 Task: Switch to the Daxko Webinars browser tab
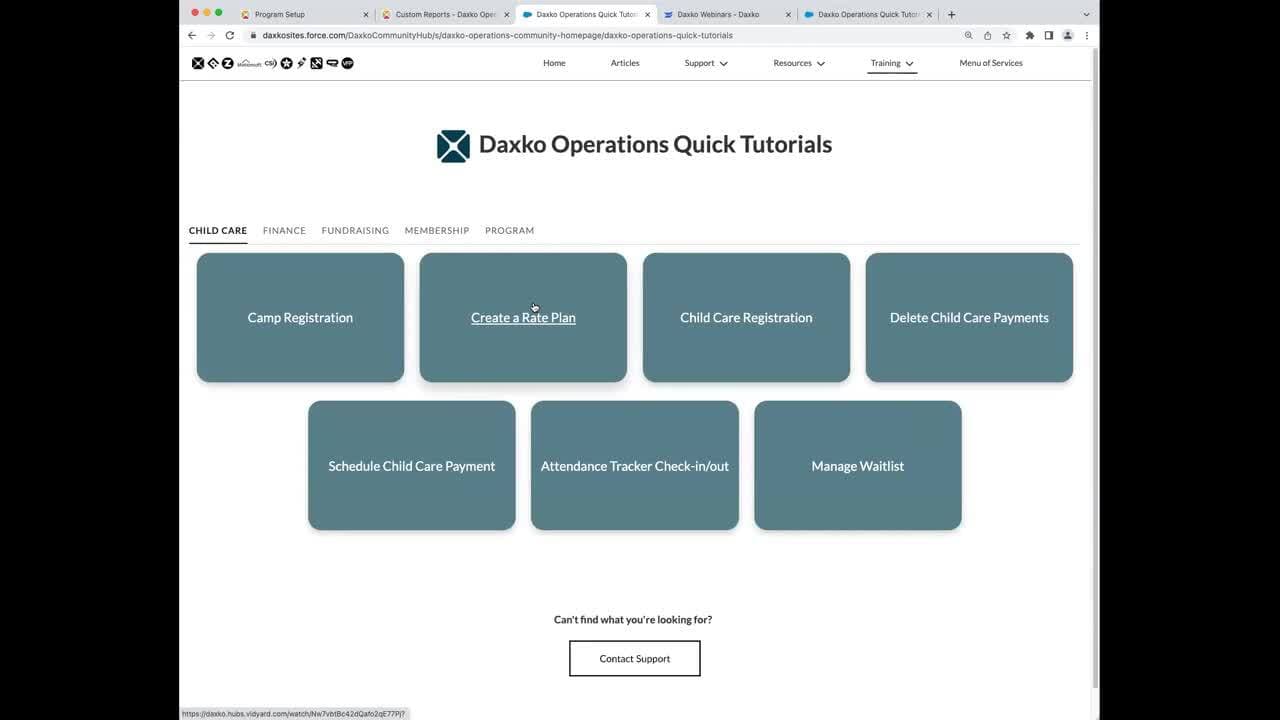(x=718, y=15)
